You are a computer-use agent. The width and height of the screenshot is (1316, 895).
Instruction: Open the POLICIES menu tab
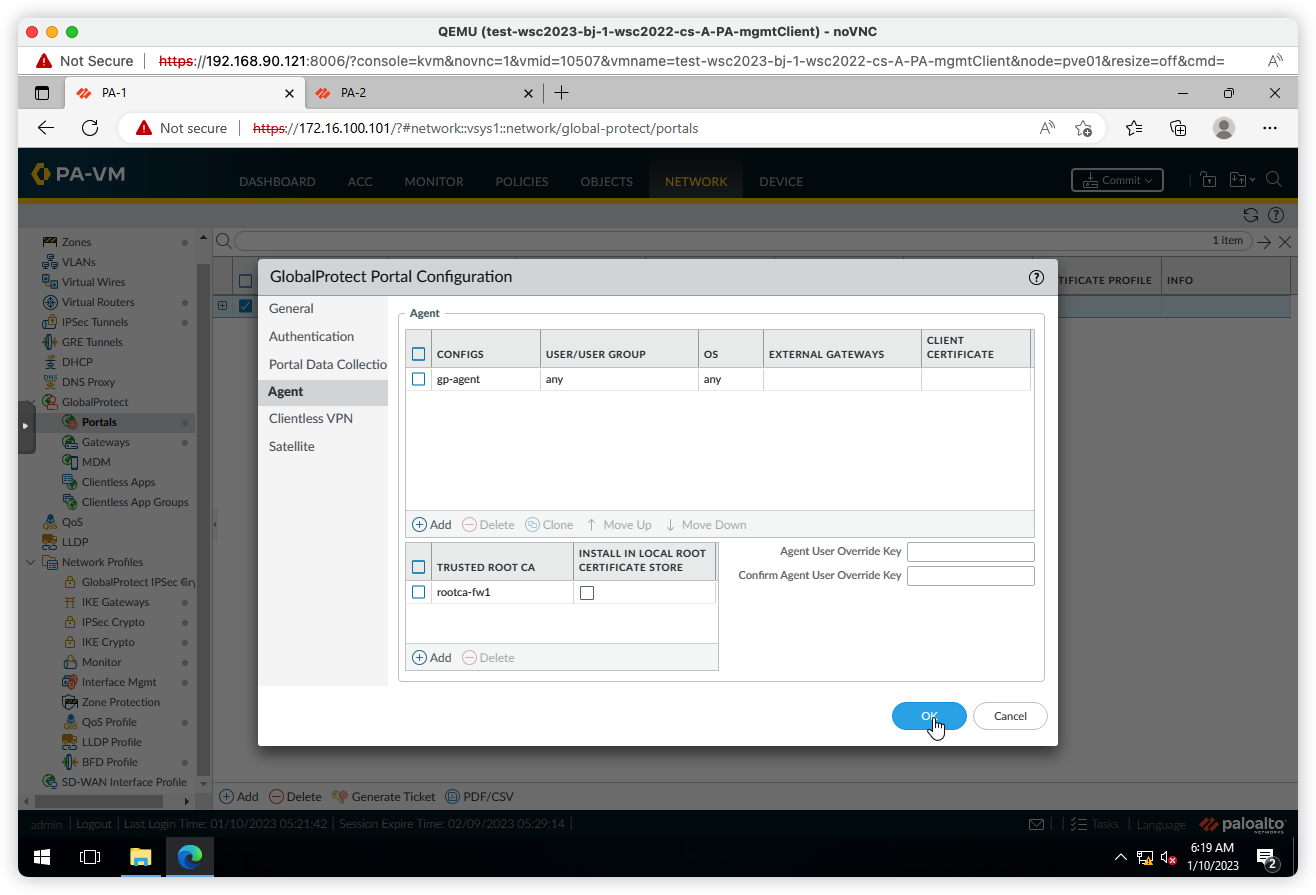tap(522, 182)
